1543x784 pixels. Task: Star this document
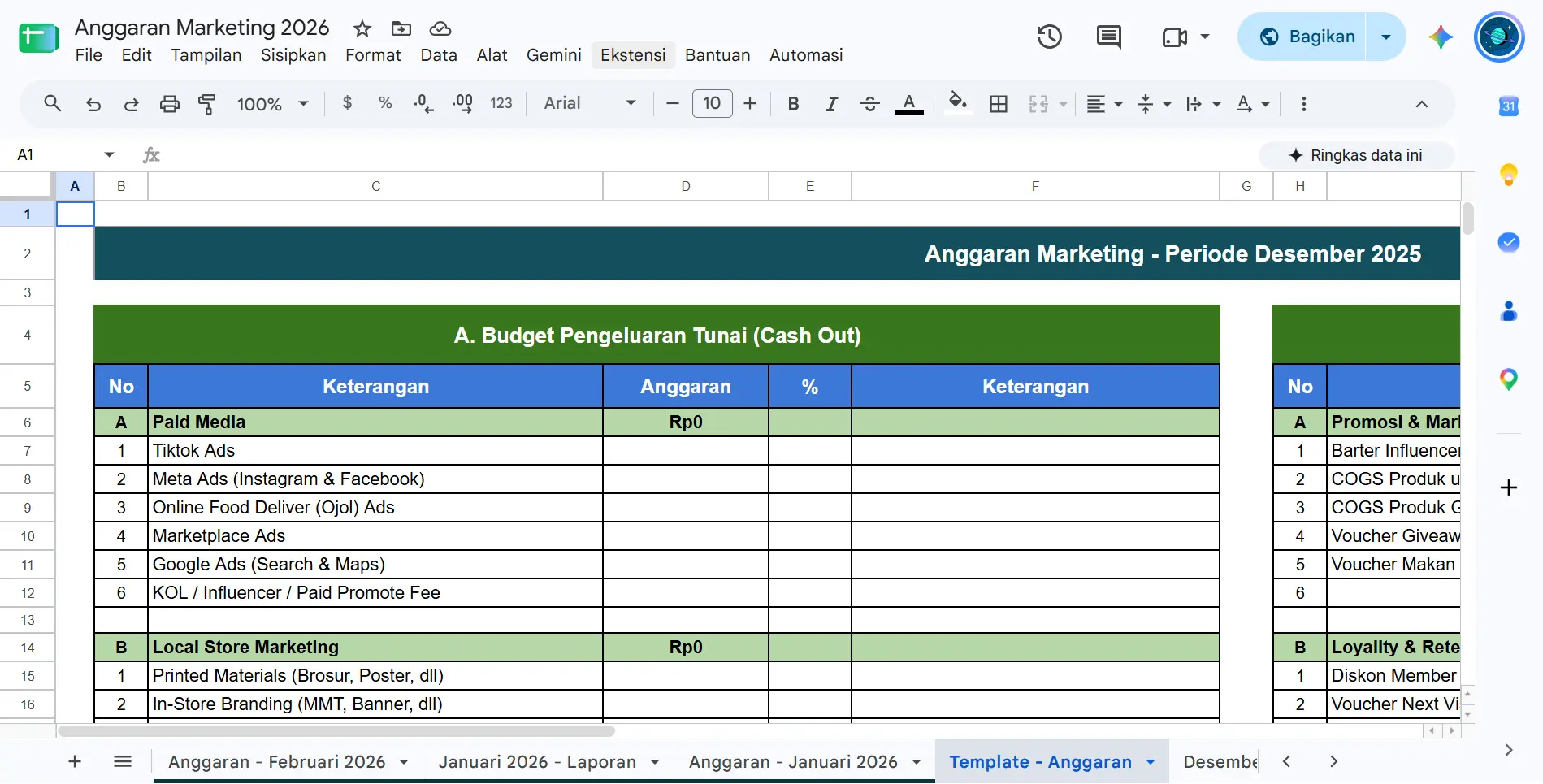pyautogui.click(x=362, y=29)
